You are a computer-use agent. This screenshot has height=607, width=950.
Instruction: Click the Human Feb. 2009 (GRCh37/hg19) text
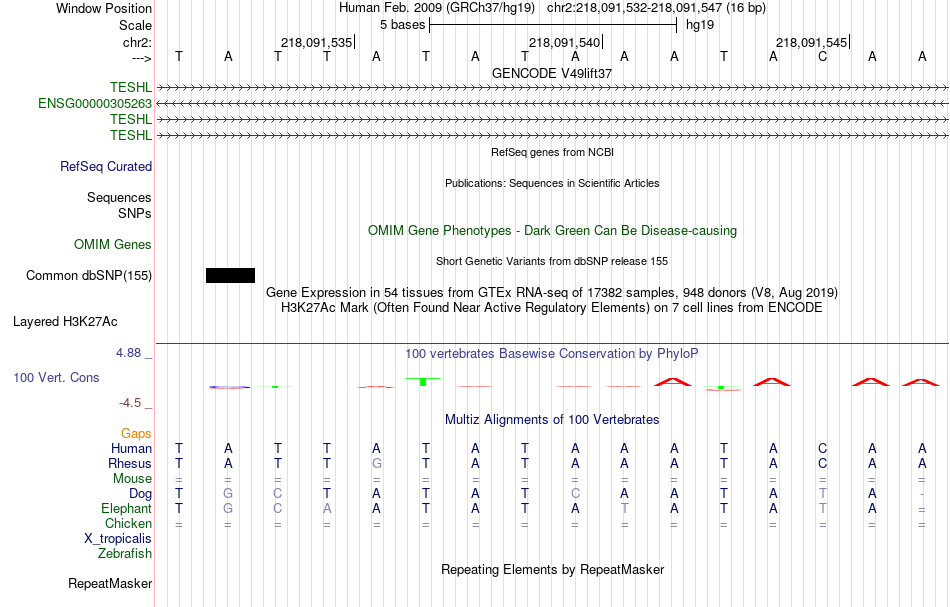coord(437,8)
